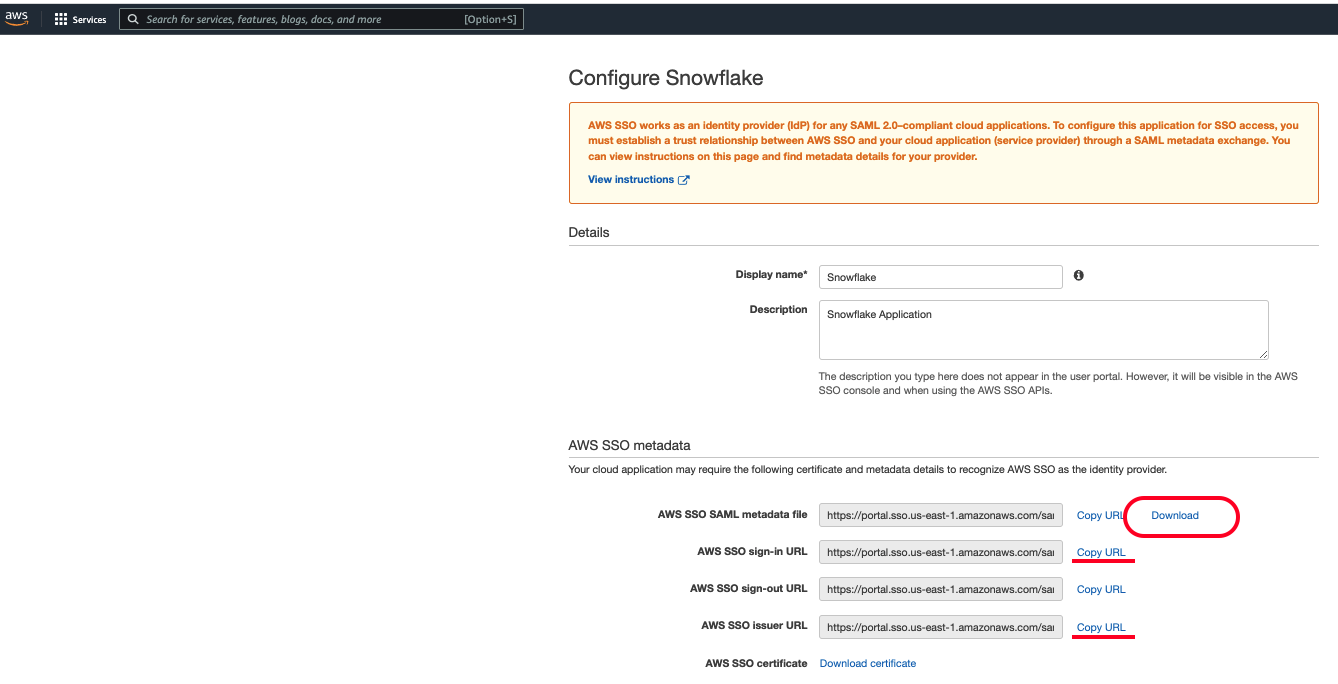Select the Description text area

click(1042, 329)
